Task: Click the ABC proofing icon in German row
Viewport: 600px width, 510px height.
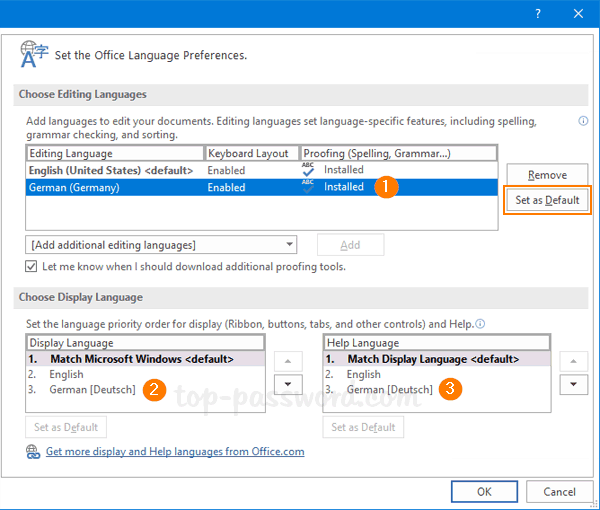Action: [309, 187]
